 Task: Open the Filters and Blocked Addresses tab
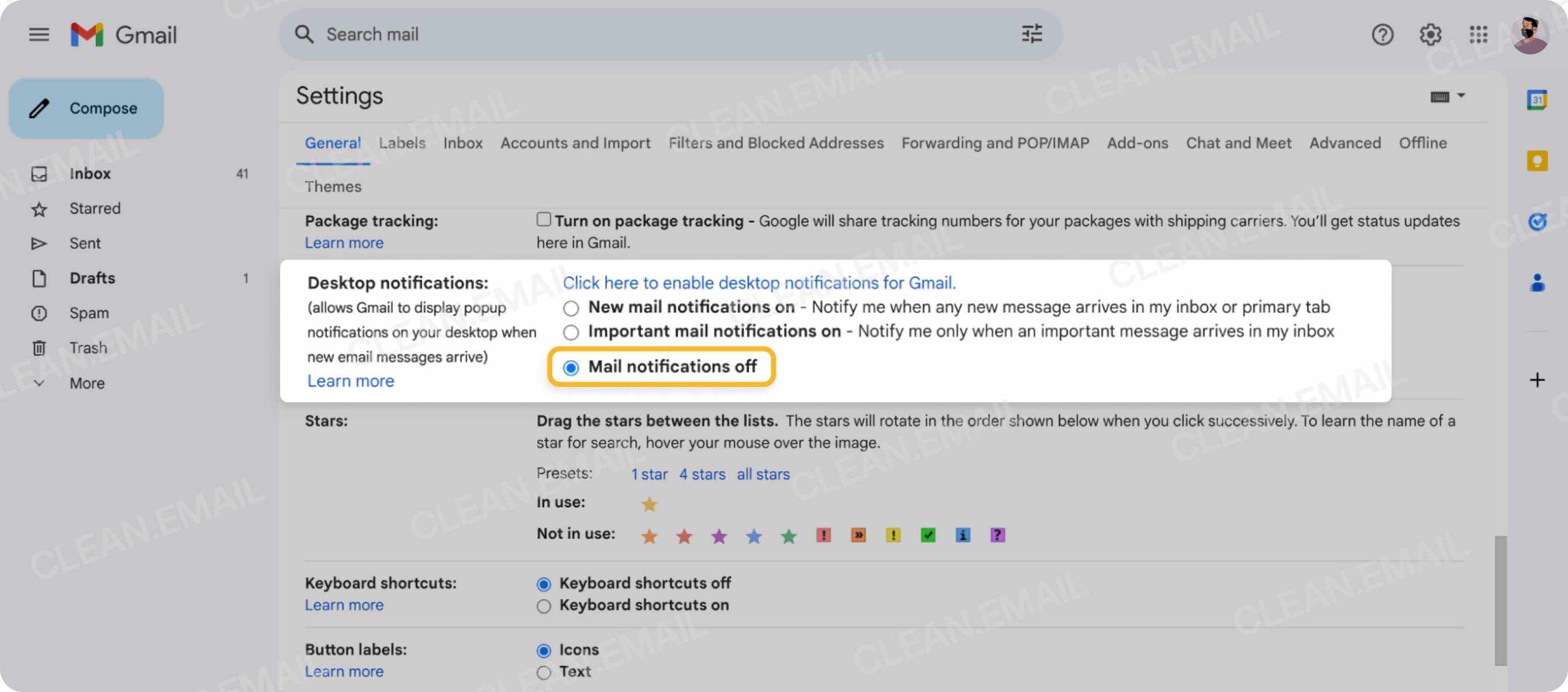click(x=776, y=142)
